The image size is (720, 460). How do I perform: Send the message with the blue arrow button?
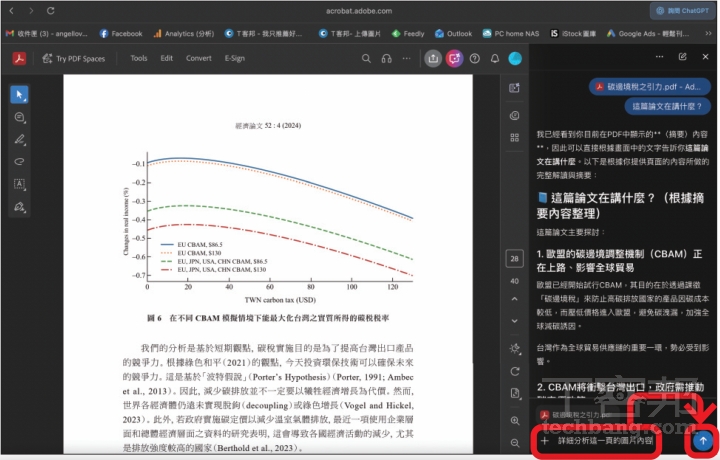point(703,441)
